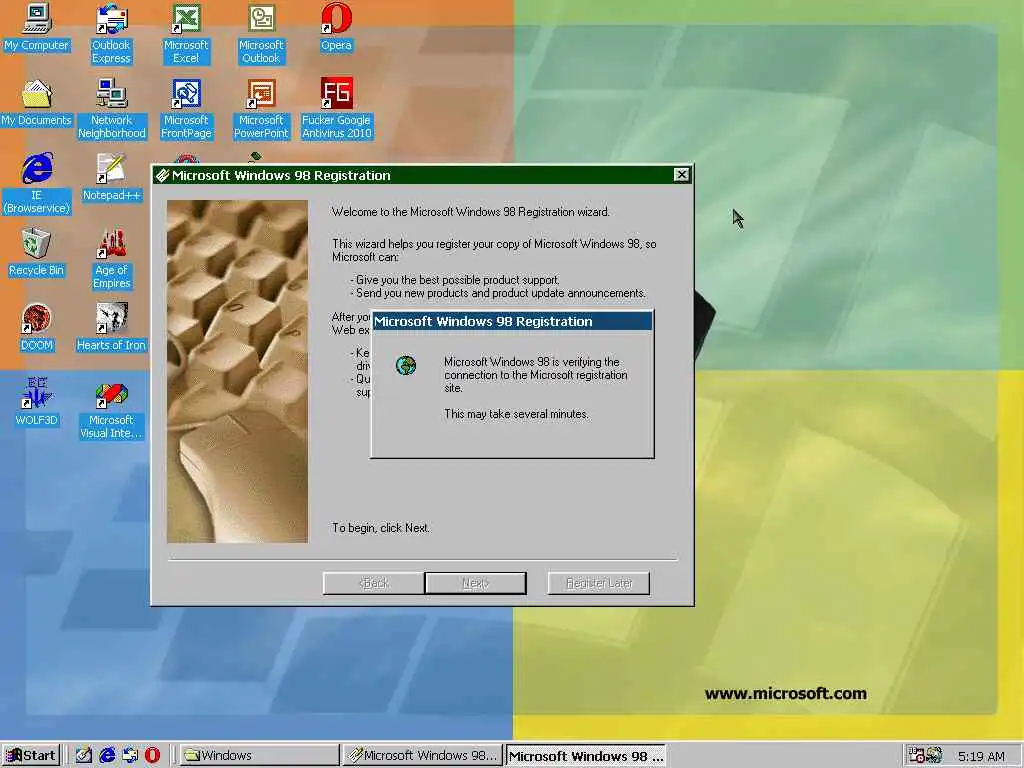Click 'This may take several minutes.' text
The image size is (1024, 768).
[517, 414]
